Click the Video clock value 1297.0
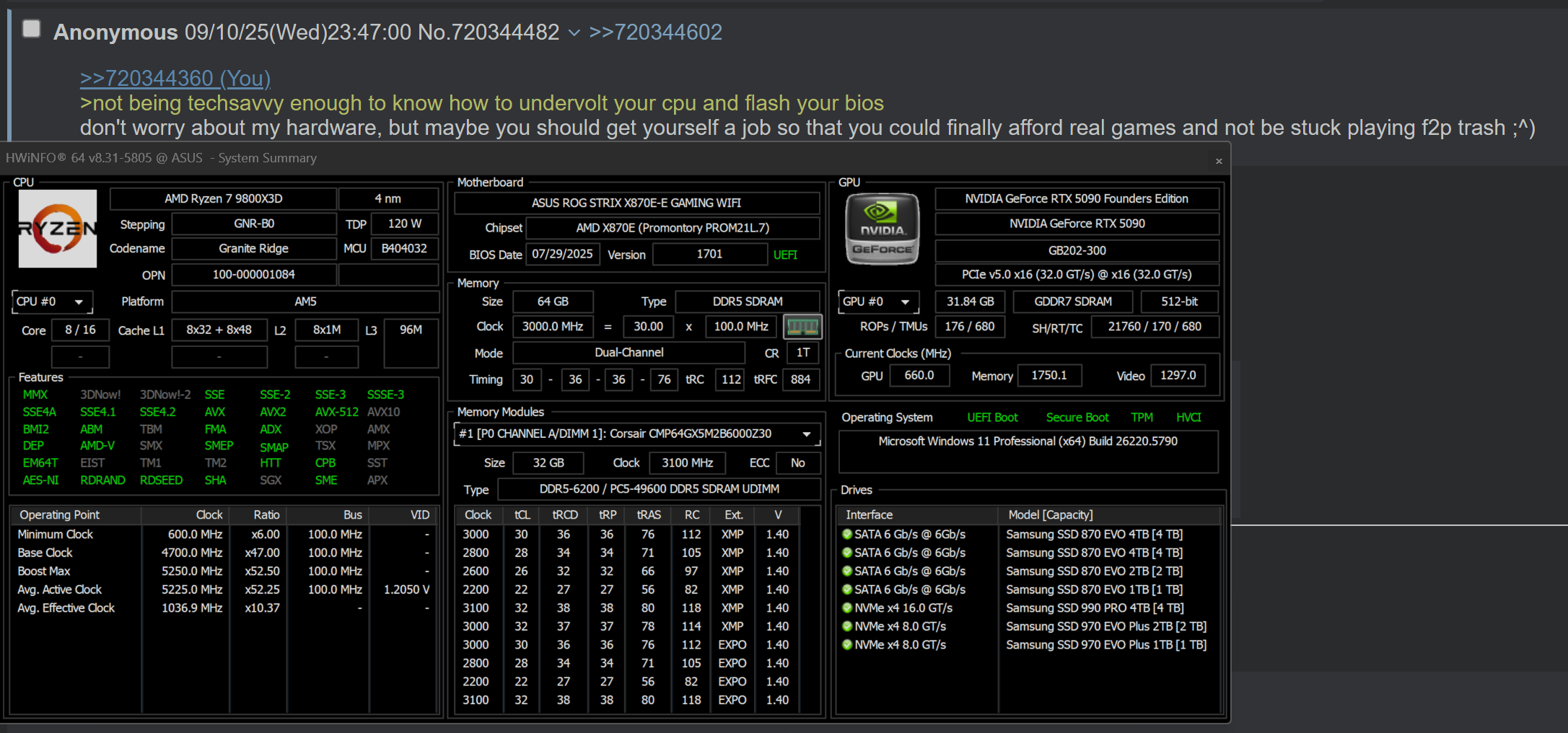The image size is (1568, 733). coord(1178,376)
